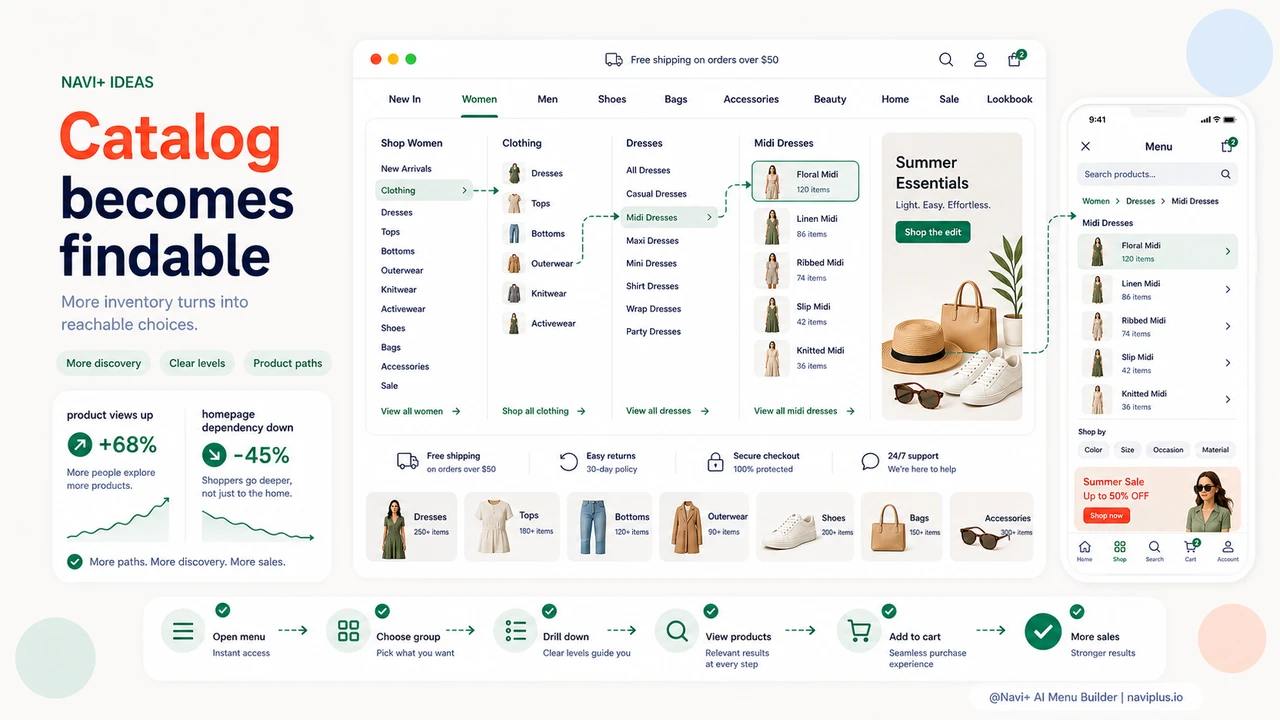
Task: Click the Choose group grid icon
Action: click(348, 631)
